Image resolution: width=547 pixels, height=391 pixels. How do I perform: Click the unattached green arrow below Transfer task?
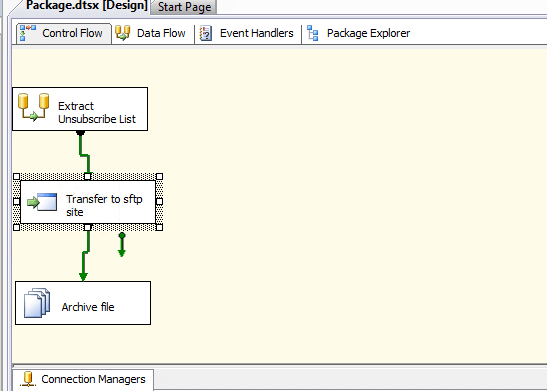(x=122, y=245)
